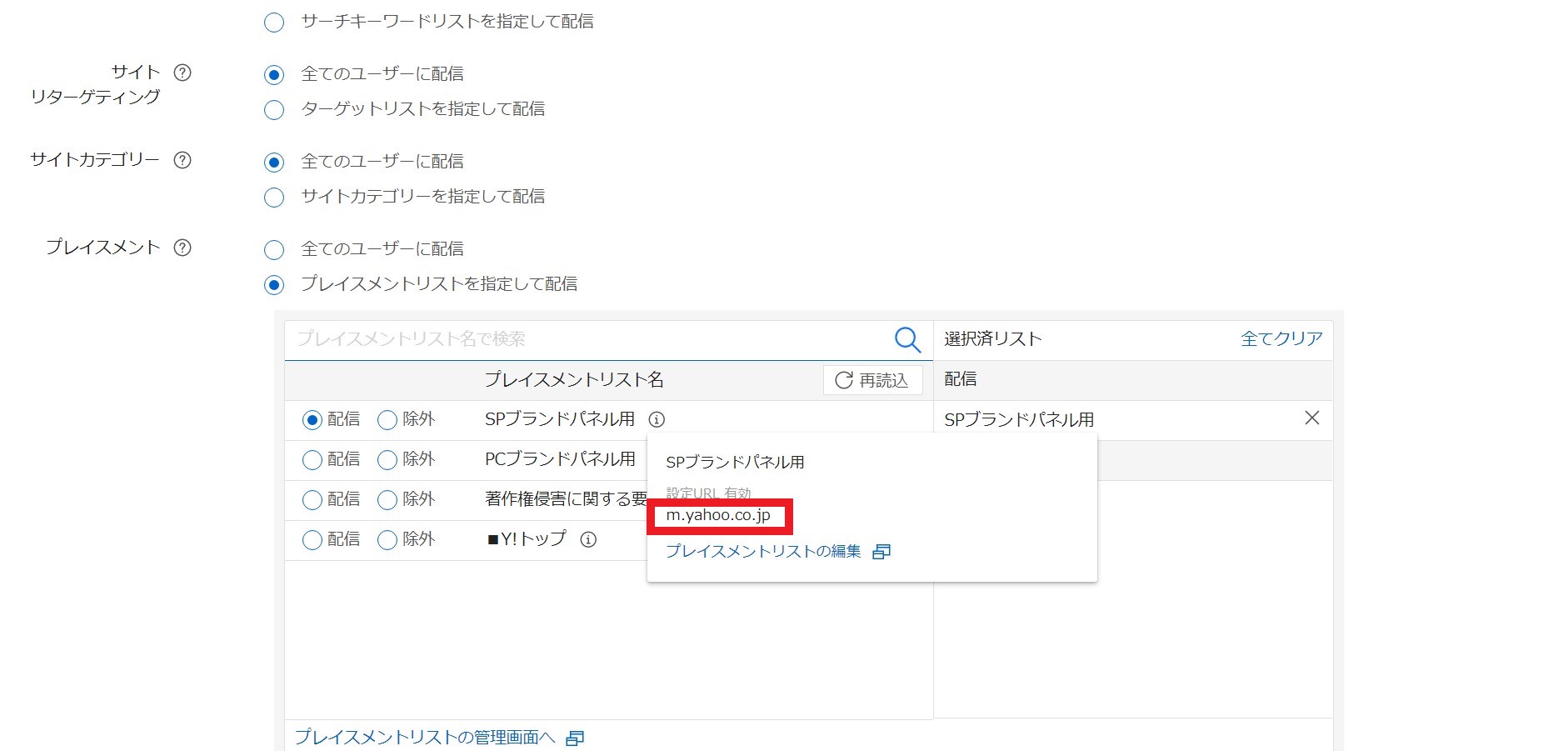Open help icon next to サイトリターゲティング

182,73
